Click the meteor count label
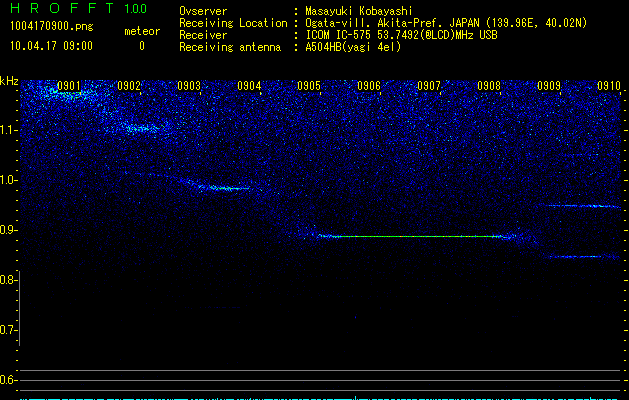This screenshot has height=400, width=629. [x=142, y=31]
